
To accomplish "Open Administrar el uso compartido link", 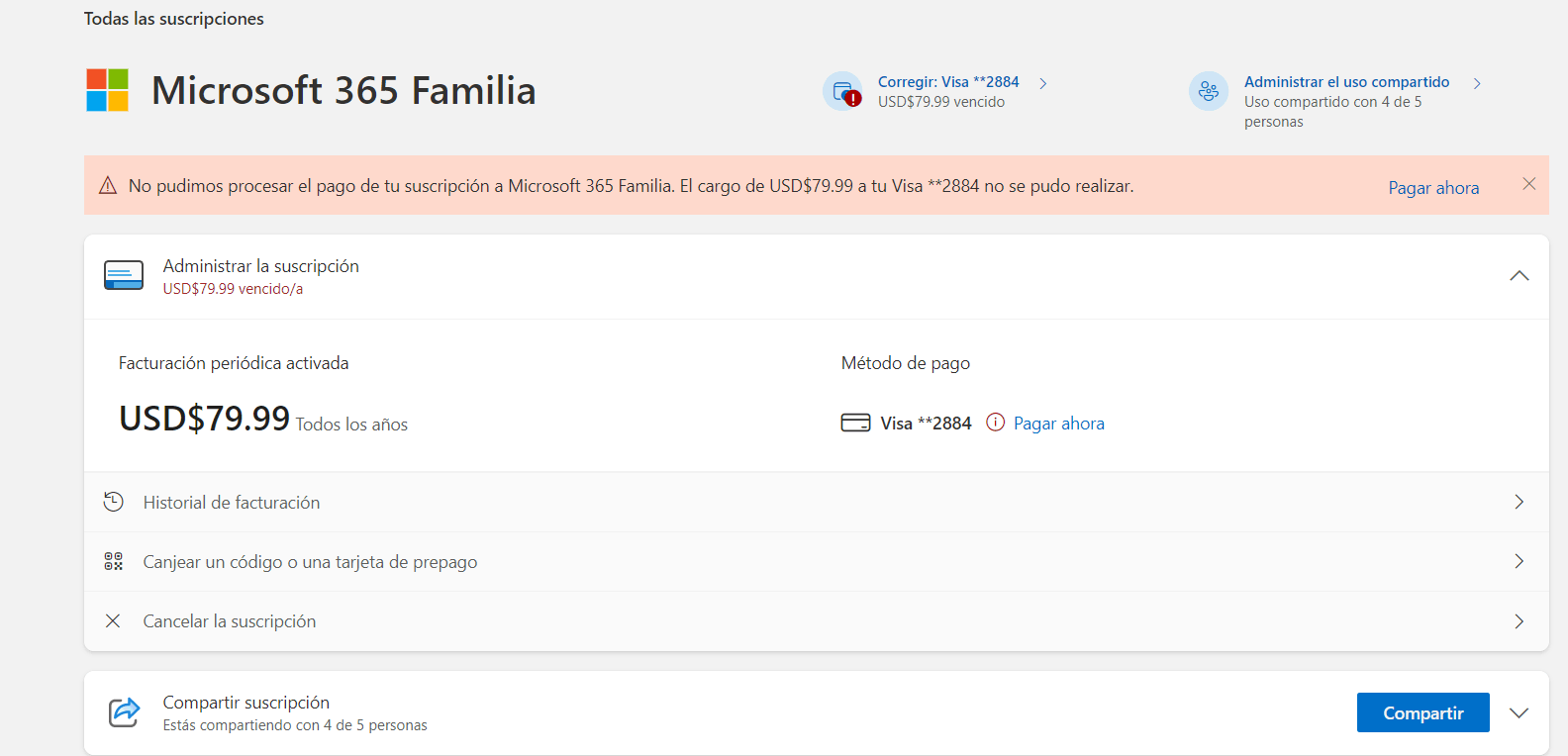I will (1346, 82).
